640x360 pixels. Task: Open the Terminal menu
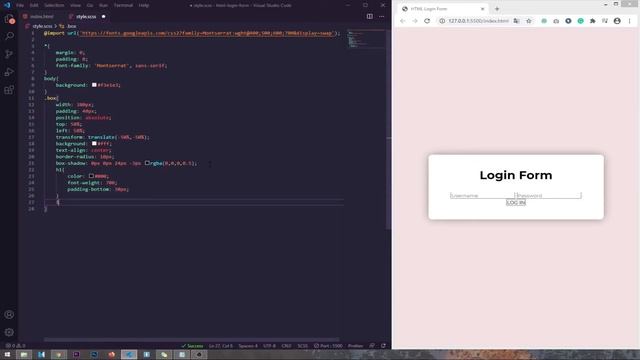point(123,5)
